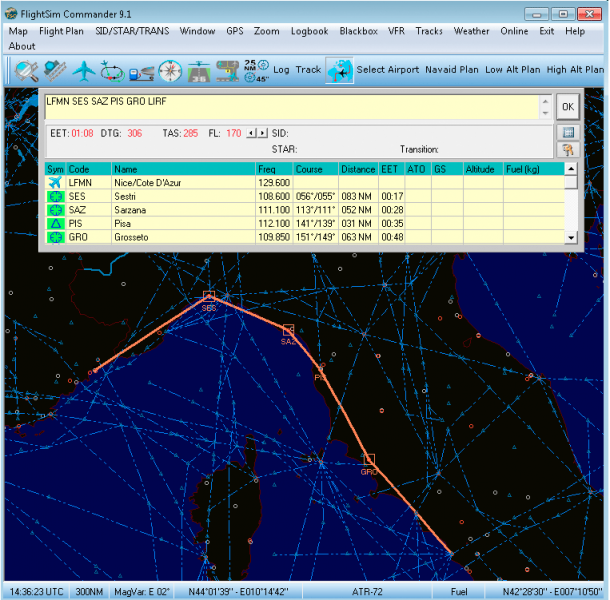
Task: Toggle Track recording in the toolbar
Action: click(x=308, y=70)
